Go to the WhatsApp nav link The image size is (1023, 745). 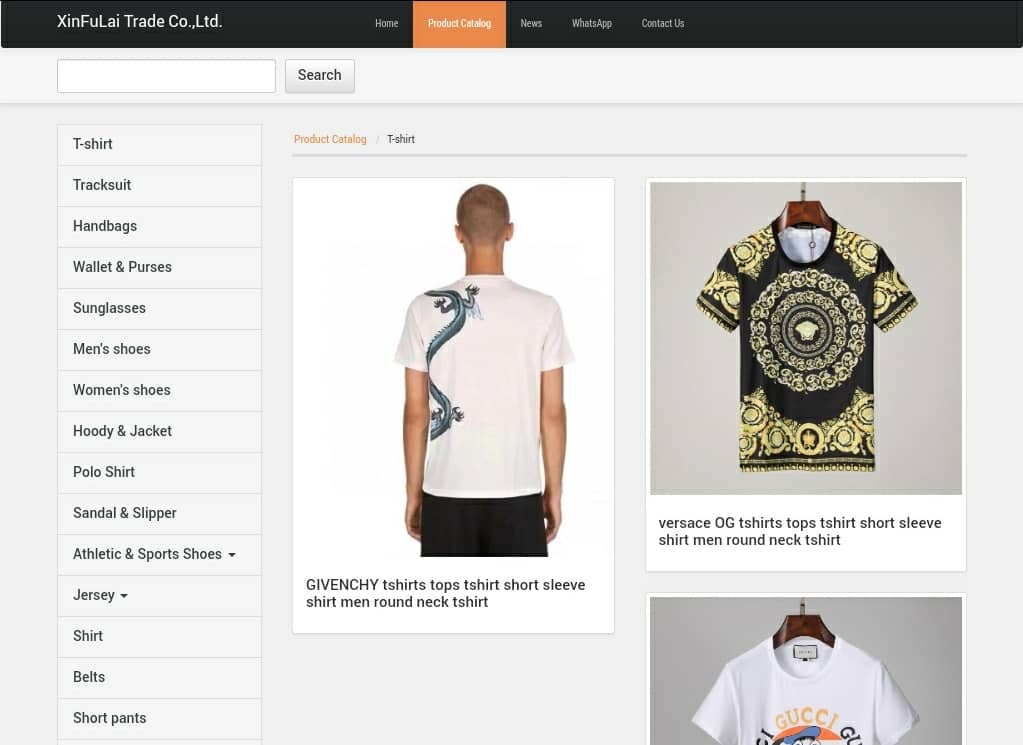point(592,23)
